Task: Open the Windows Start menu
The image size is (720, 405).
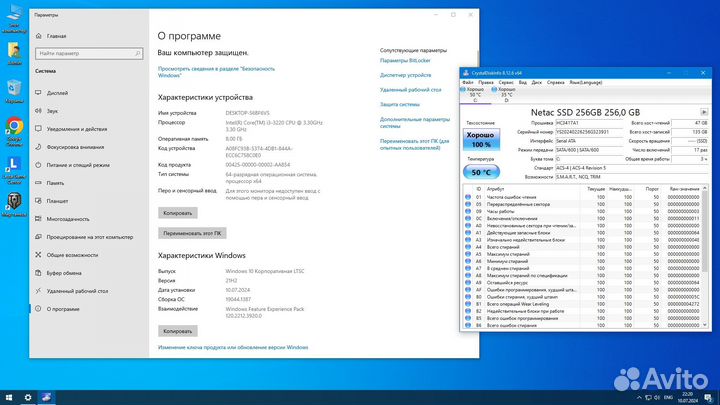Action: click(9, 398)
